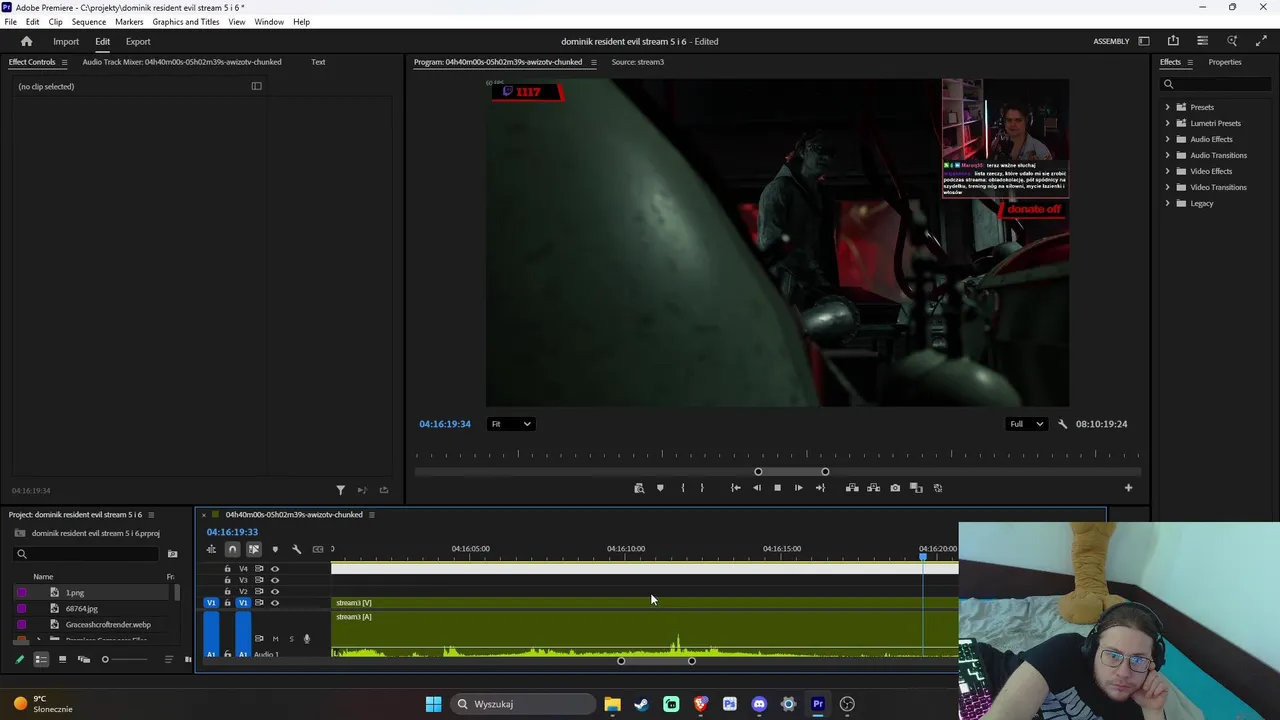Open the Markers menu
Image resolution: width=1280 pixels, height=720 pixels.
point(129,22)
